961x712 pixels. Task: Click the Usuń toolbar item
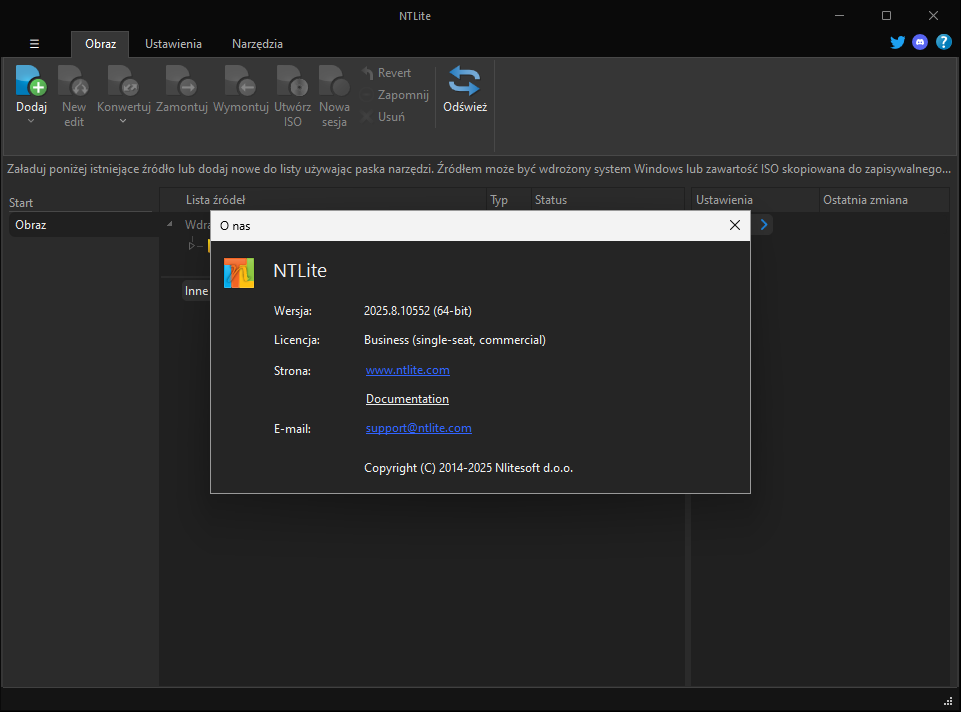click(x=384, y=116)
